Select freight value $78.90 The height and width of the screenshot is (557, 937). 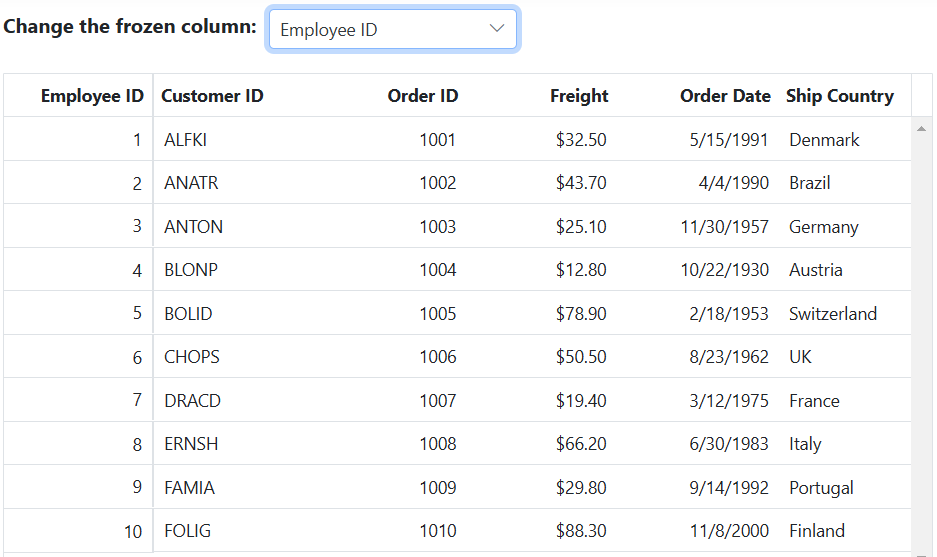point(581,314)
